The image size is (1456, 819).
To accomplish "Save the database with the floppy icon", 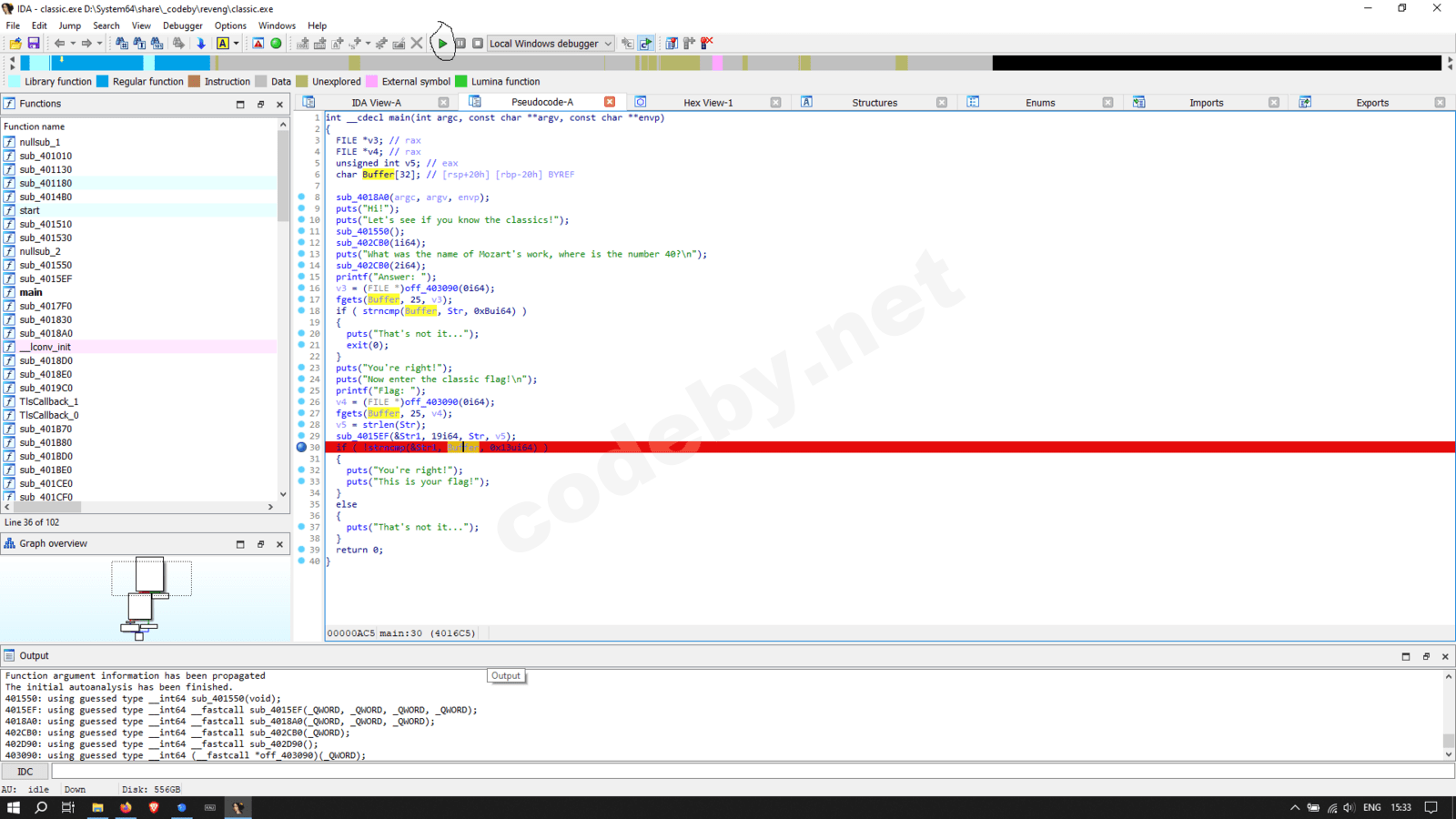I will (34, 44).
